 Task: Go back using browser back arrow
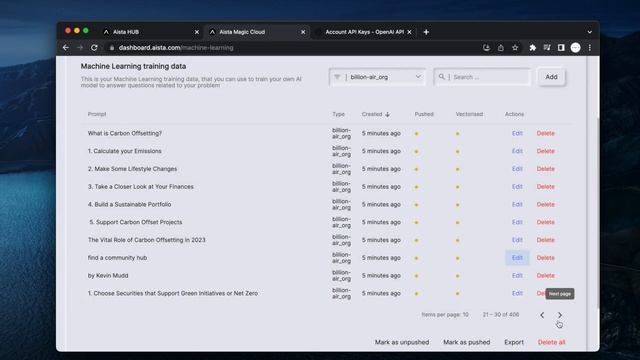click(x=66, y=48)
